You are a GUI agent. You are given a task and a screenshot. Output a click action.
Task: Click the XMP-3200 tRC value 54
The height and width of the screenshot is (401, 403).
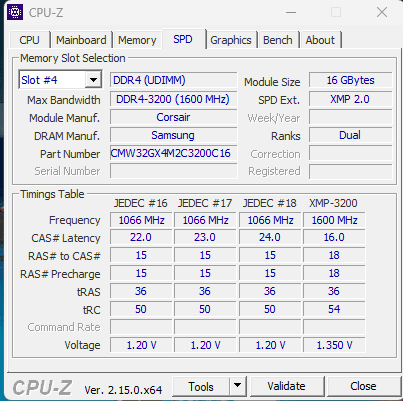coord(334,309)
